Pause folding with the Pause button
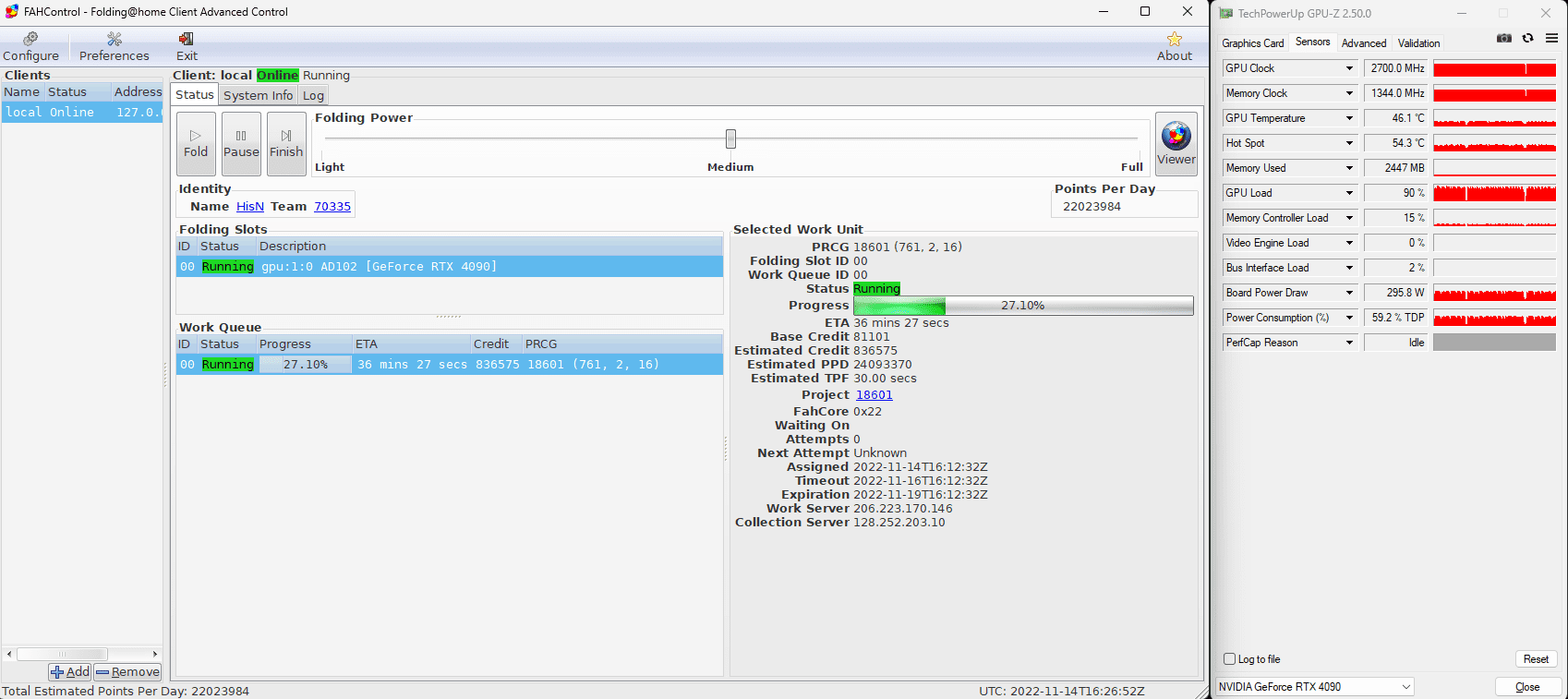This screenshot has height=699, width=1568. [x=241, y=144]
